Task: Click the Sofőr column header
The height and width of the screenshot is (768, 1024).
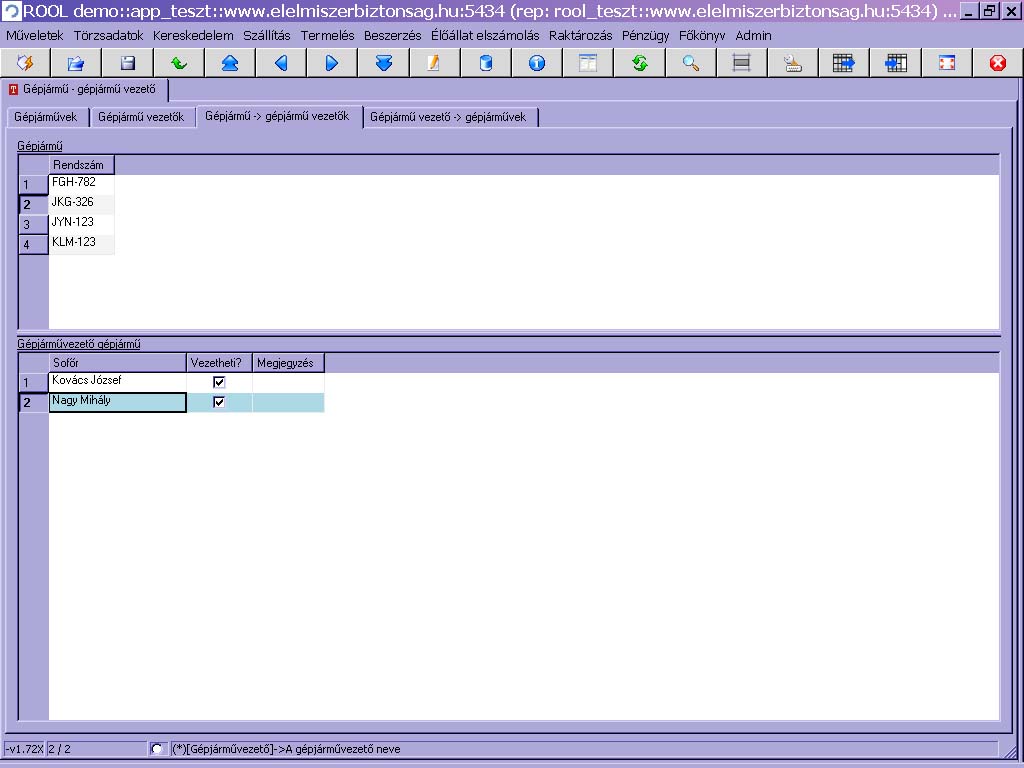Action: [118, 362]
